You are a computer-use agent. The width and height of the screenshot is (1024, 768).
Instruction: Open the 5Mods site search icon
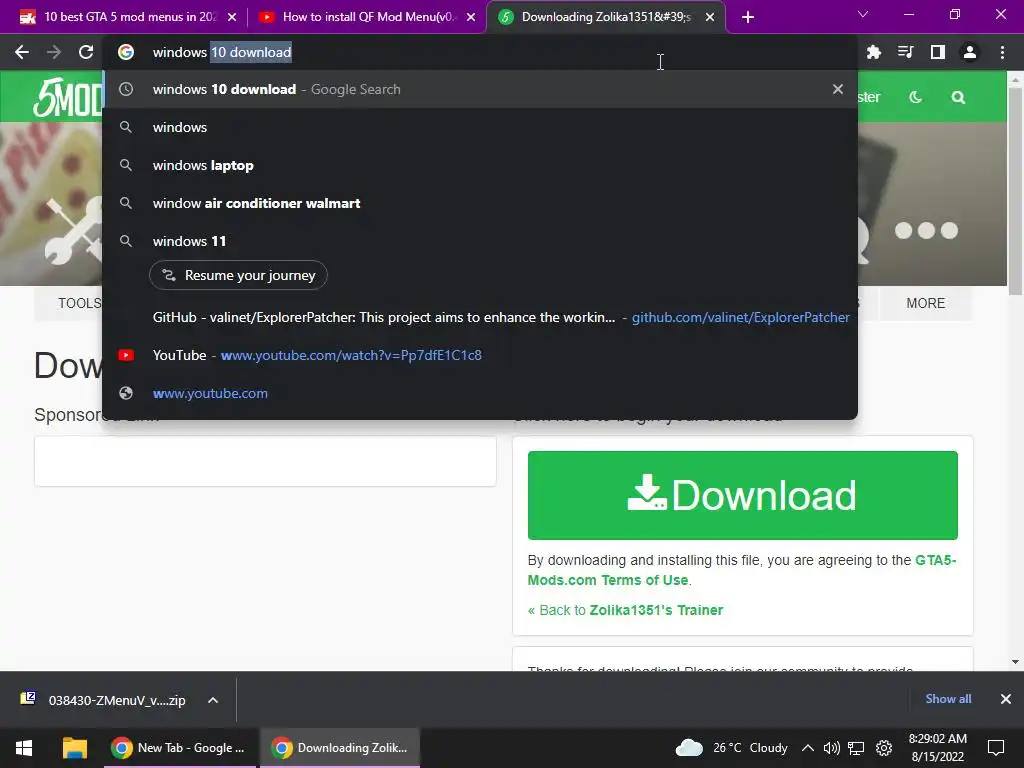click(x=958, y=97)
